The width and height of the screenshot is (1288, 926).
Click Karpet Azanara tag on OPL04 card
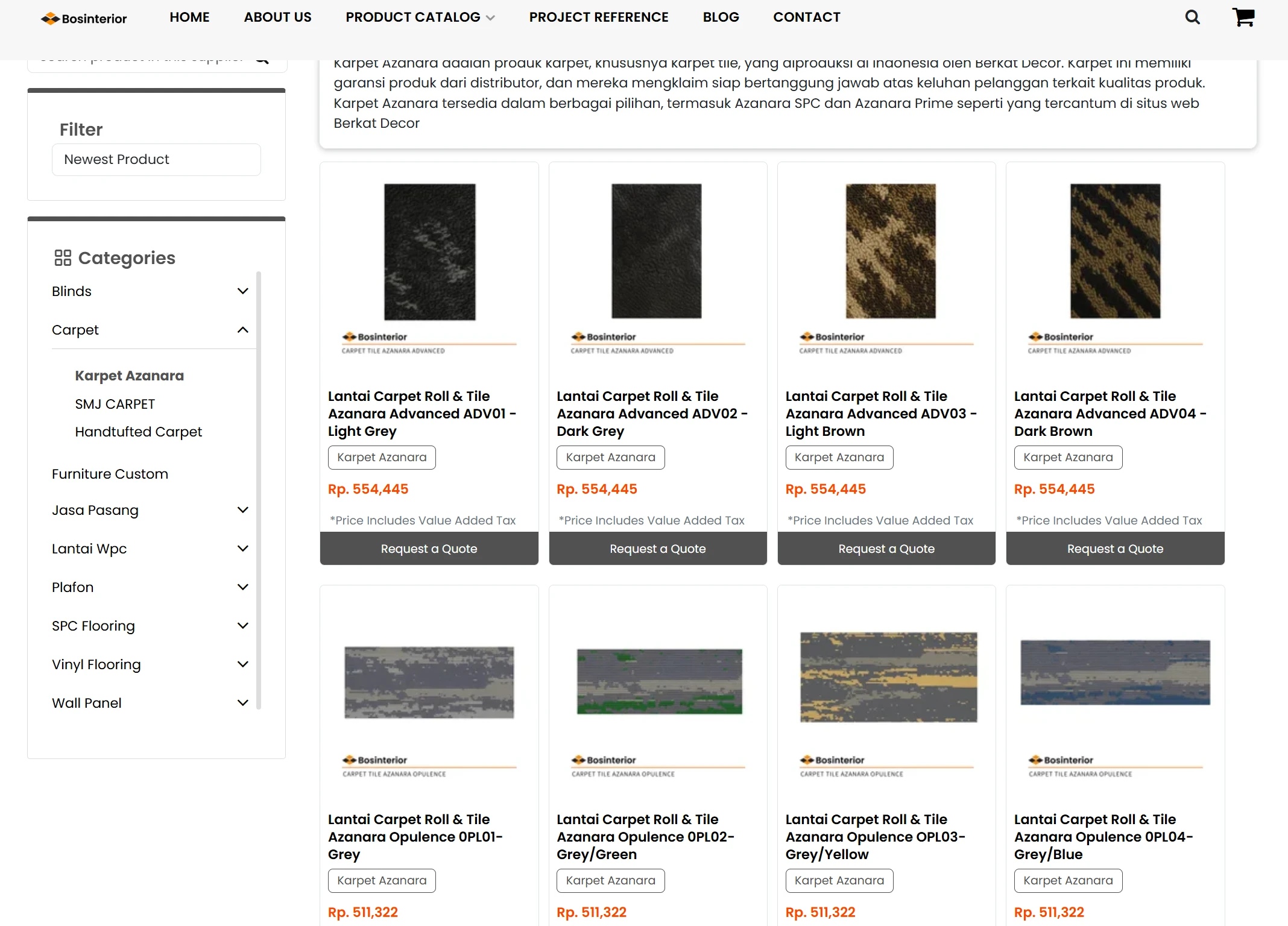pyautogui.click(x=1068, y=881)
